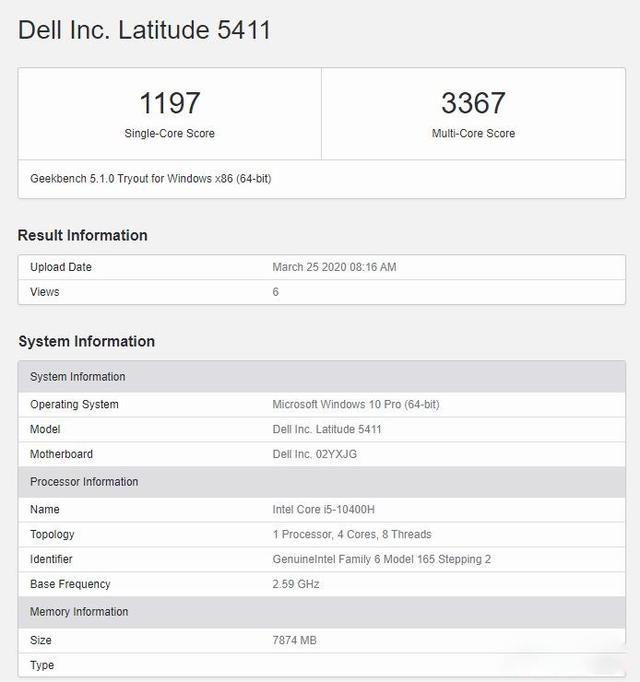Select the multi-core score value 3367

473,103
